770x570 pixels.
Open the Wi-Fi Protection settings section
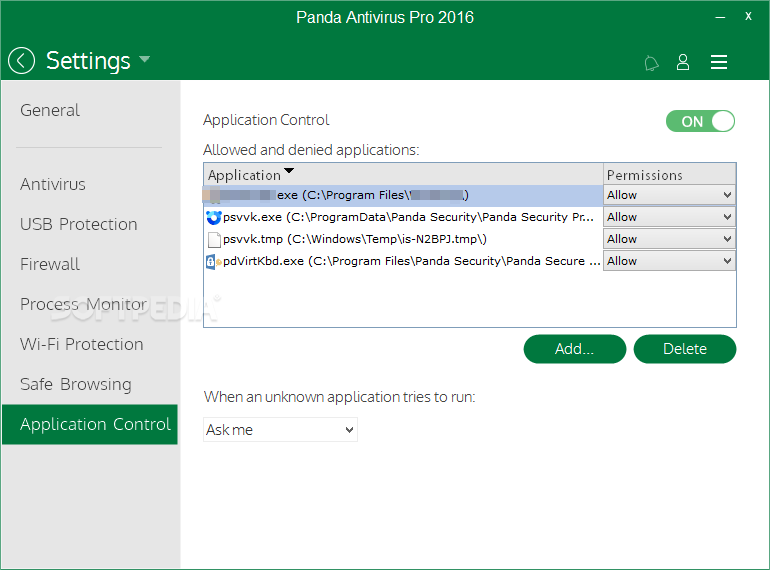(x=82, y=345)
